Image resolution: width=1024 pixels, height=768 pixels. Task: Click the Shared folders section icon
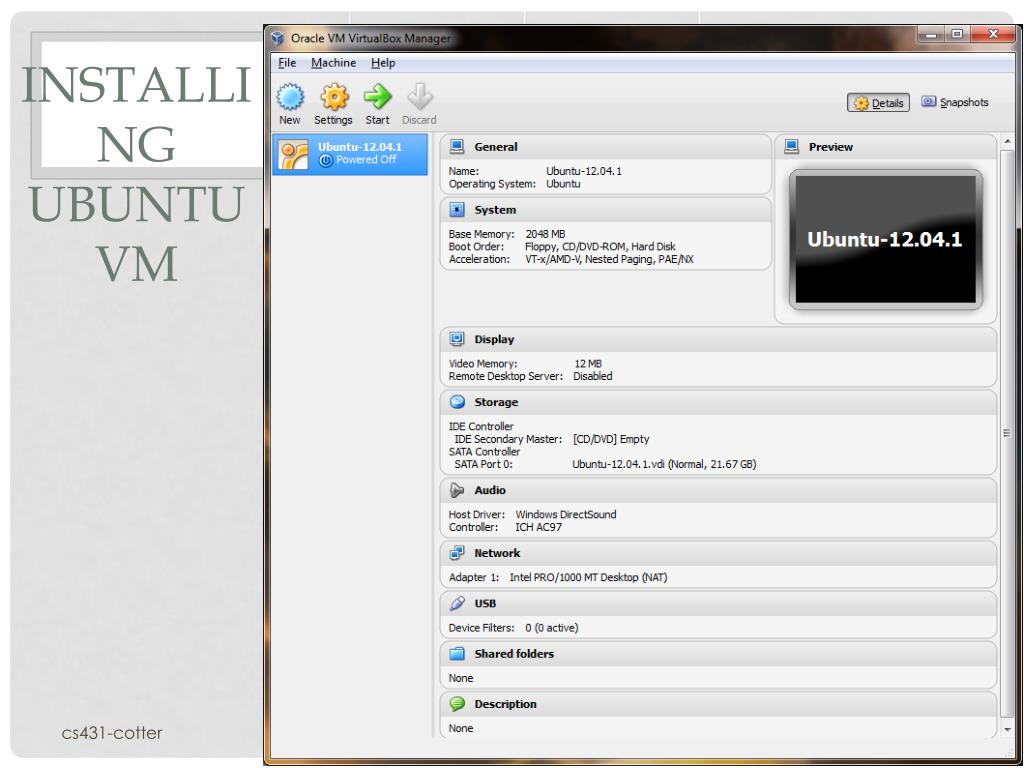[x=457, y=654]
